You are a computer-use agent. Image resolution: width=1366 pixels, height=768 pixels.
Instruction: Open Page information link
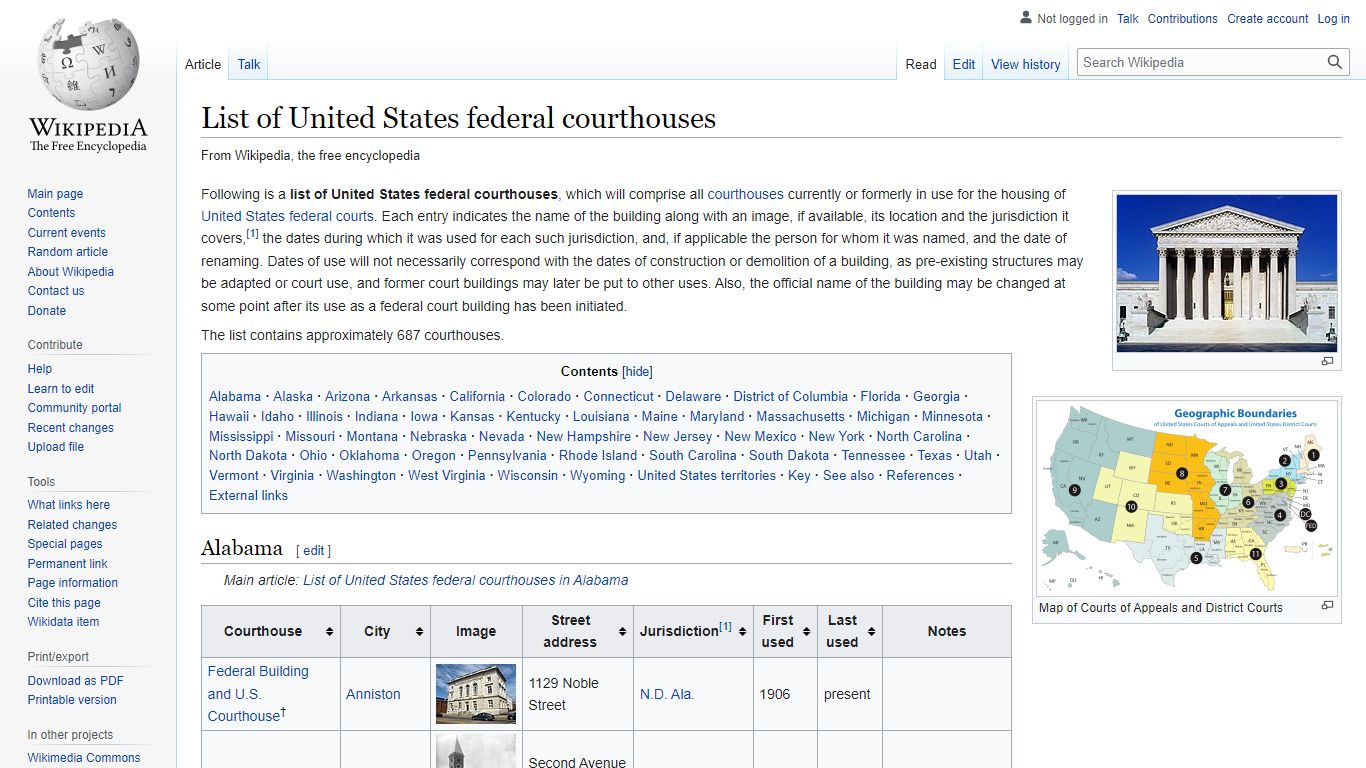(x=72, y=583)
